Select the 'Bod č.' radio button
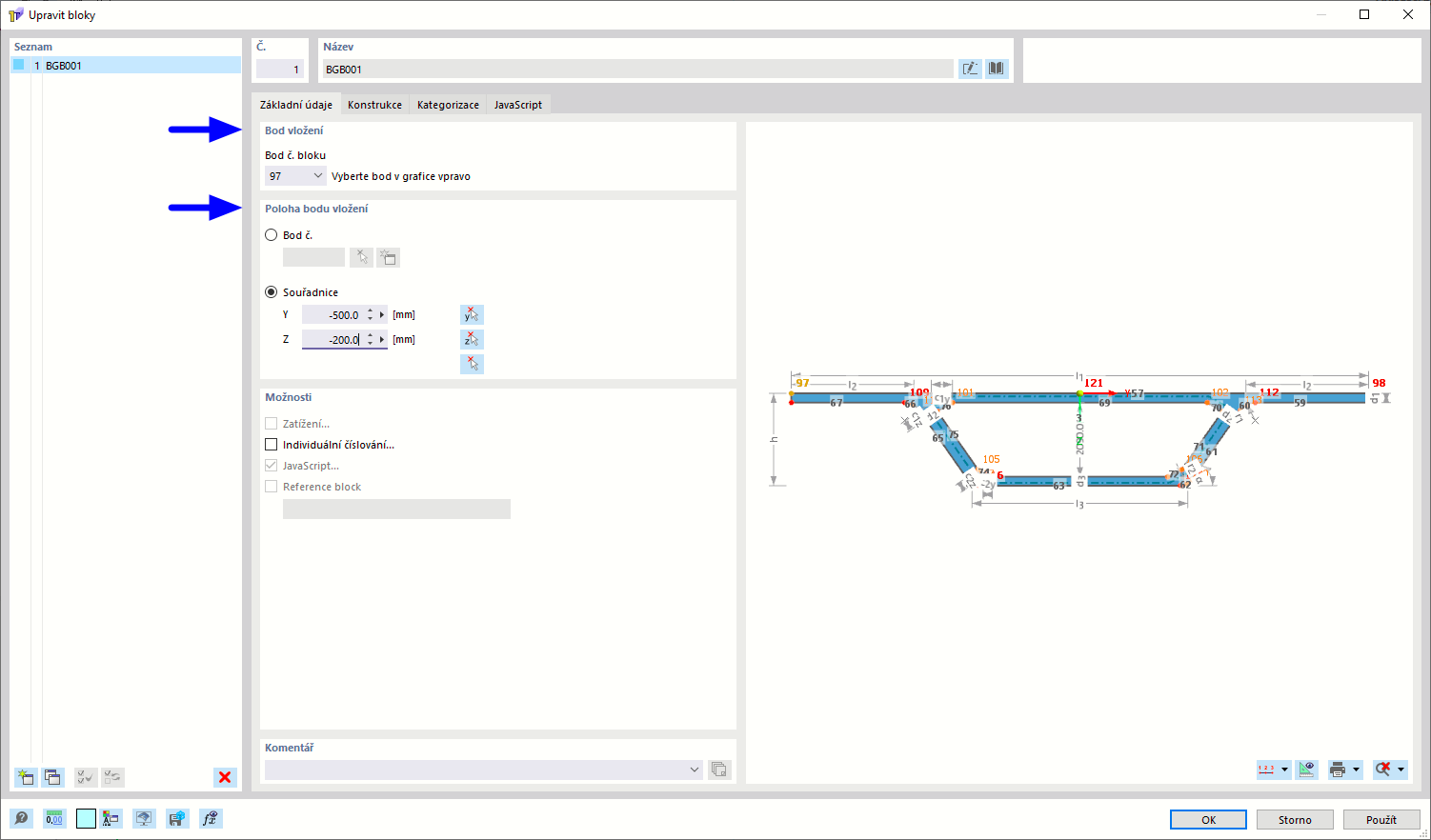Image resolution: width=1431 pixels, height=840 pixels. [x=272, y=235]
